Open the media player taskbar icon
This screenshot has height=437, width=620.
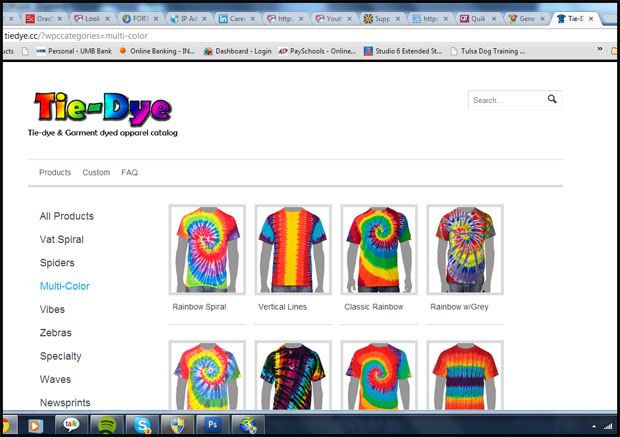pos(35,426)
